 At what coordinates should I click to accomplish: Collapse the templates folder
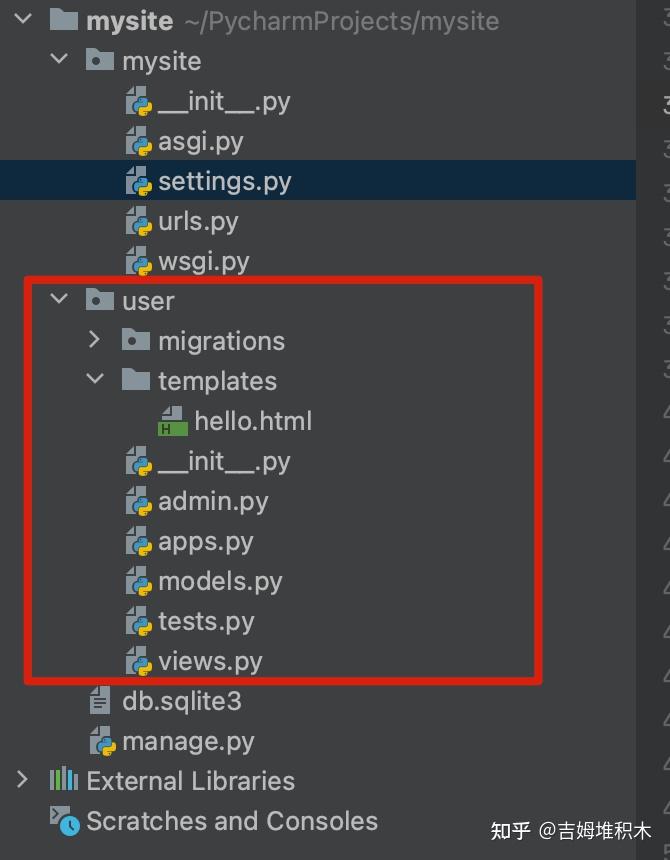point(95,381)
